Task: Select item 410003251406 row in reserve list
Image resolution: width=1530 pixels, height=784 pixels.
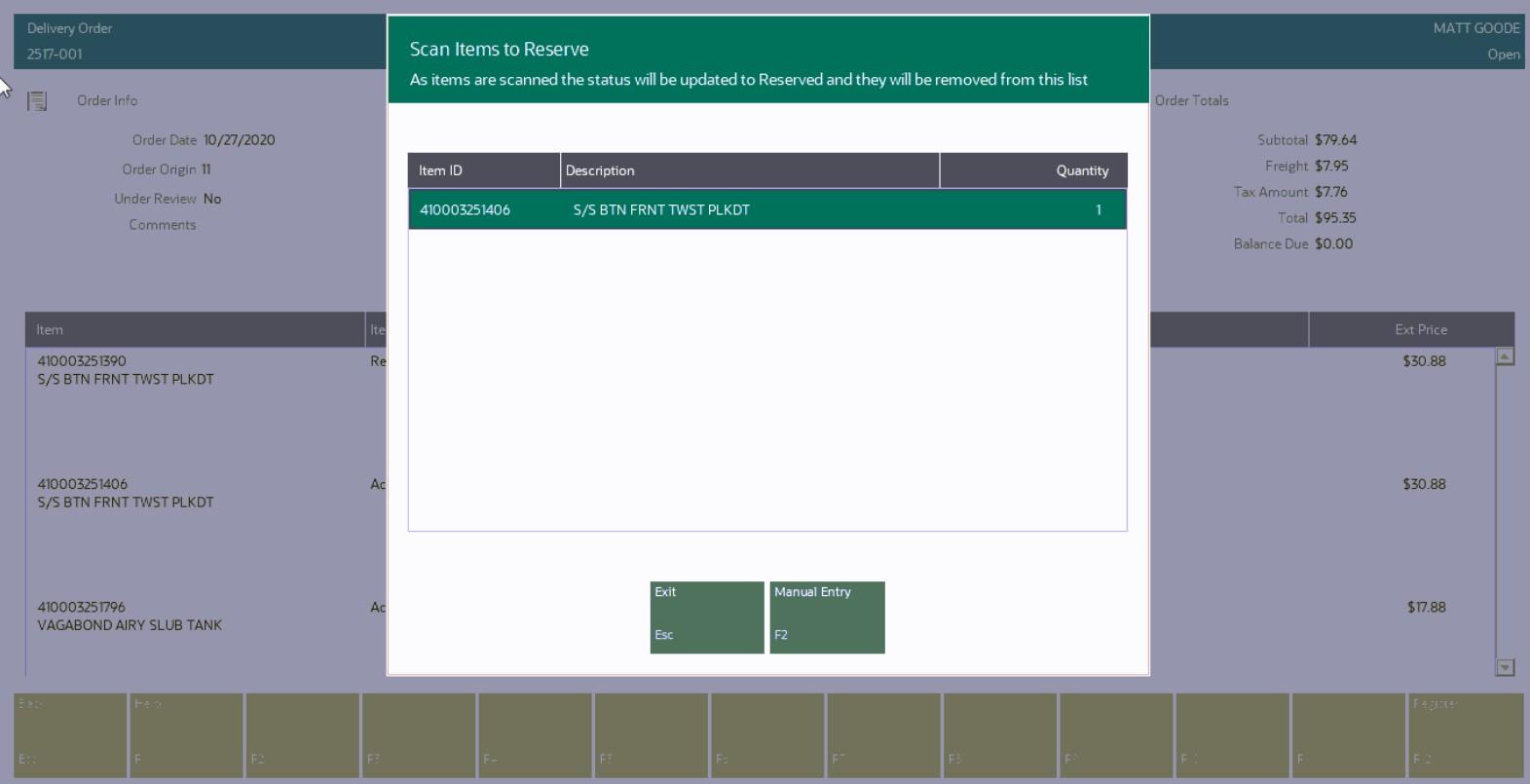Action: (x=767, y=209)
